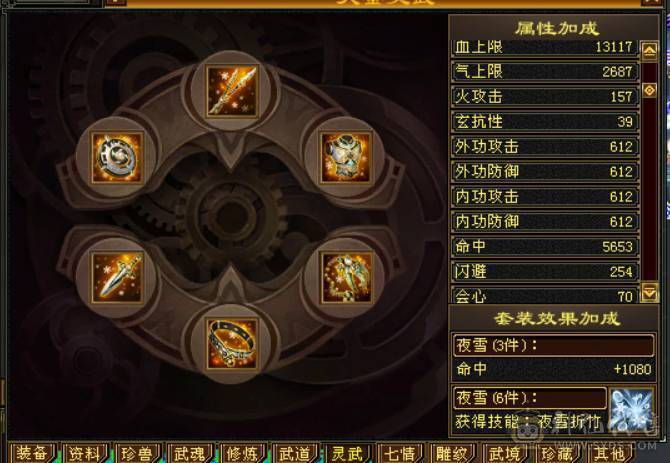Image resolution: width=670 pixels, height=463 pixels.
Task: Select the 修炼 tab
Action: tap(241, 454)
